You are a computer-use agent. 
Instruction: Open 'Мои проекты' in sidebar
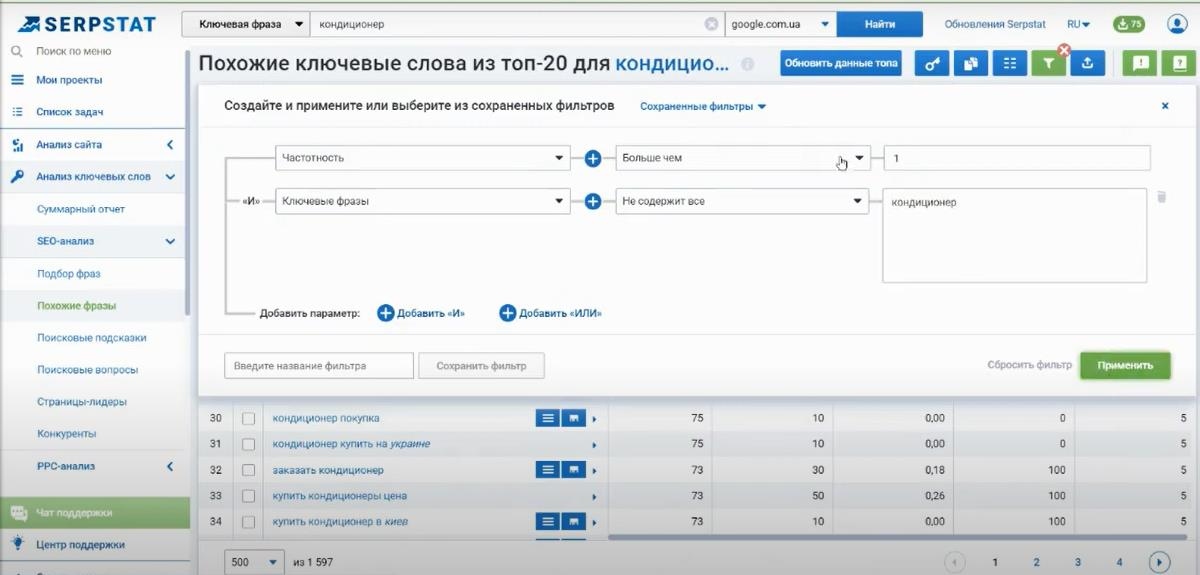click(x=69, y=80)
